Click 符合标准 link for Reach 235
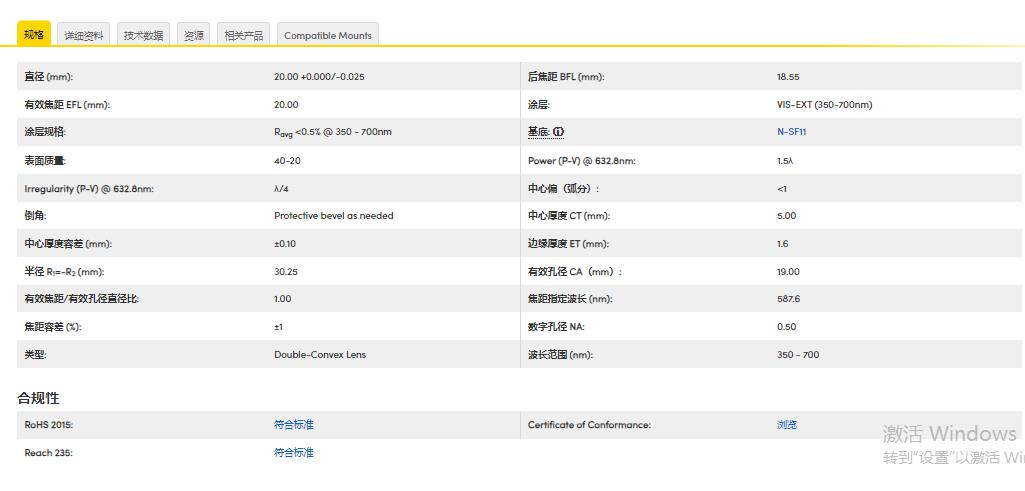 (293, 453)
